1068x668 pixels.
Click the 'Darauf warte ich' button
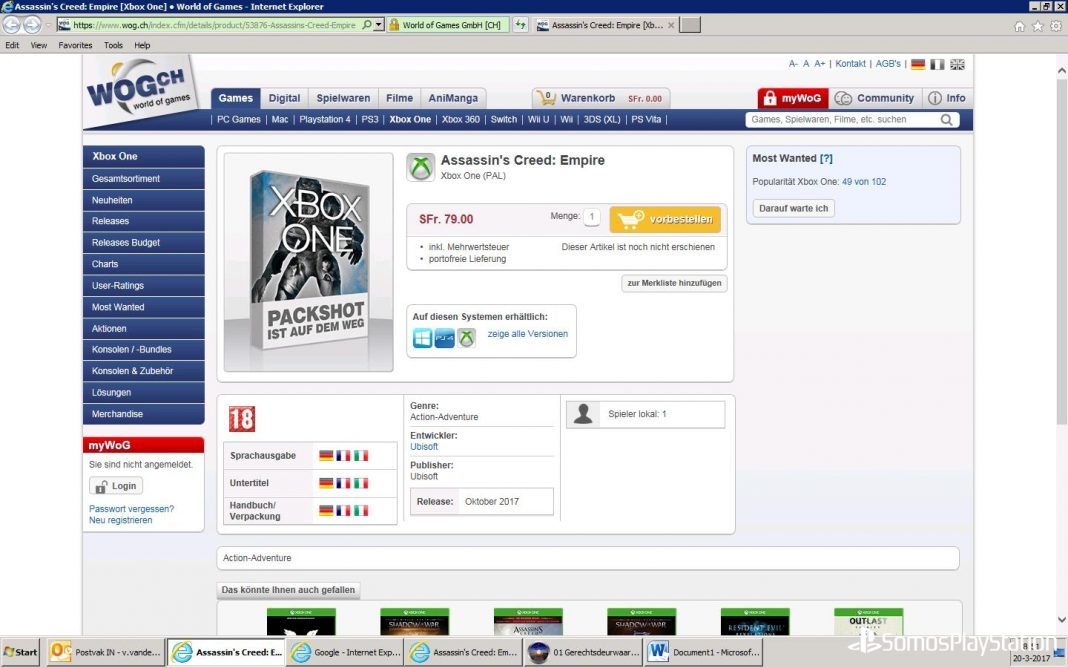[793, 208]
